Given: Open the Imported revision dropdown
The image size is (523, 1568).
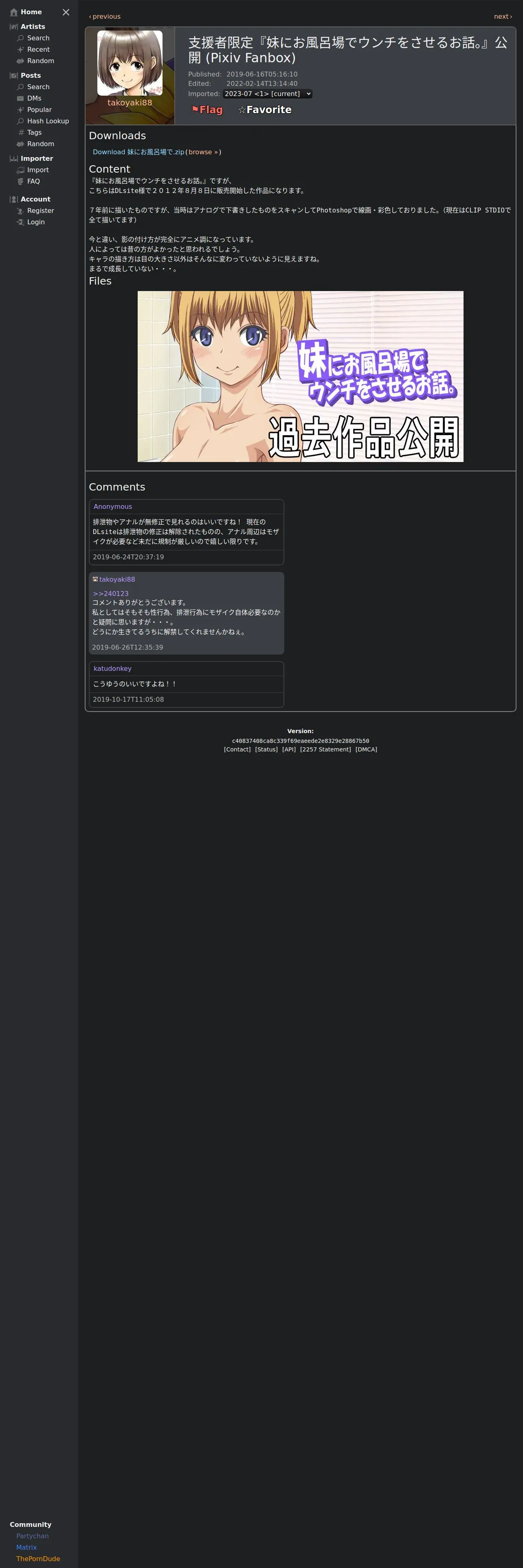Looking at the screenshot, I should point(267,94).
